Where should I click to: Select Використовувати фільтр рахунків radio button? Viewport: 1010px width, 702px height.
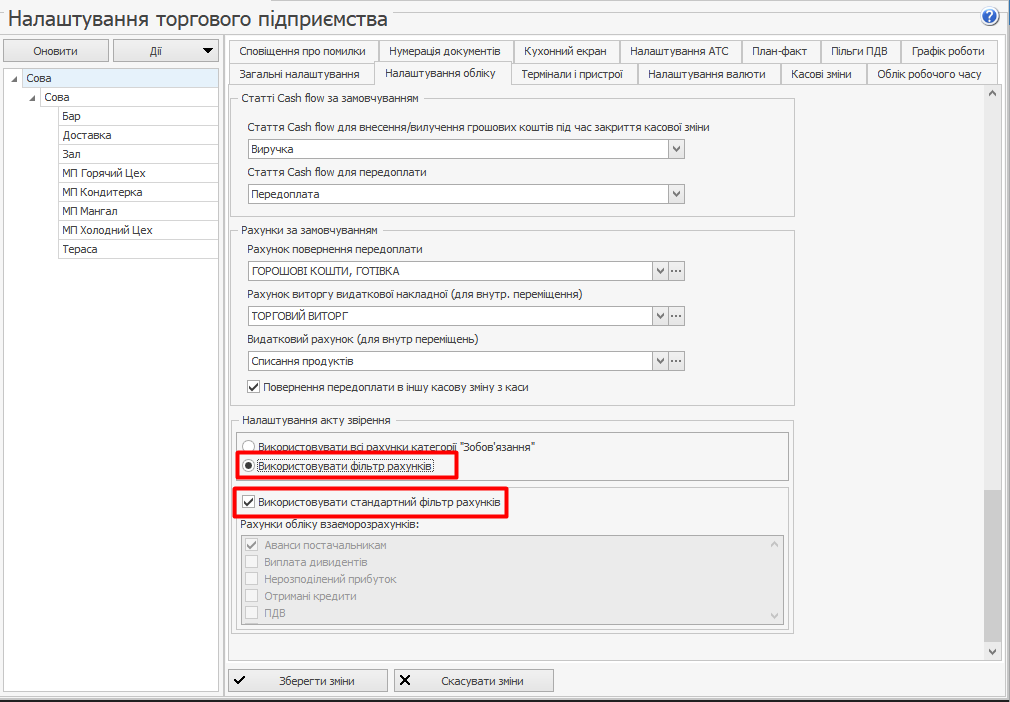click(x=248, y=466)
